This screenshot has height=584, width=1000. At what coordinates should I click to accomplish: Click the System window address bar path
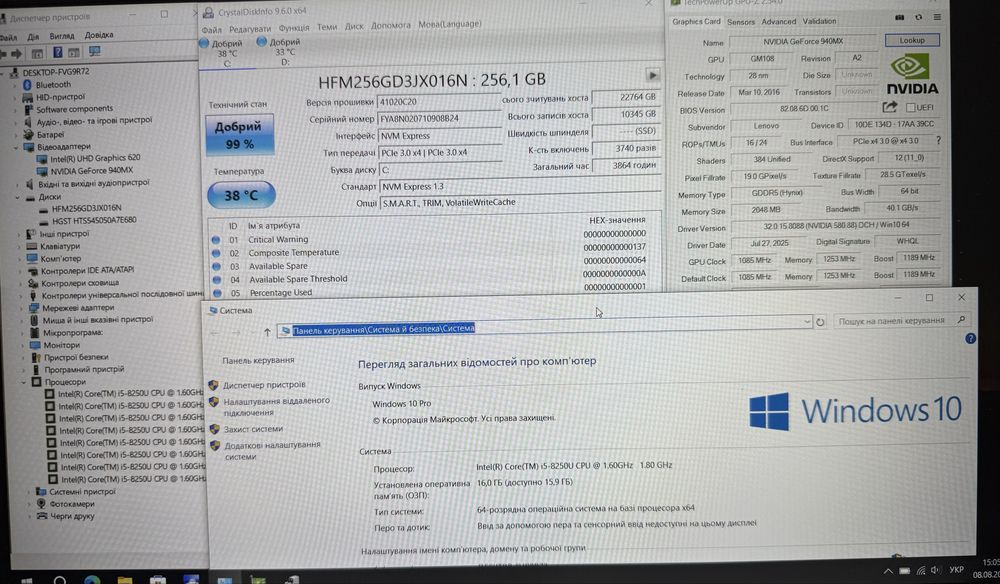click(383, 329)
